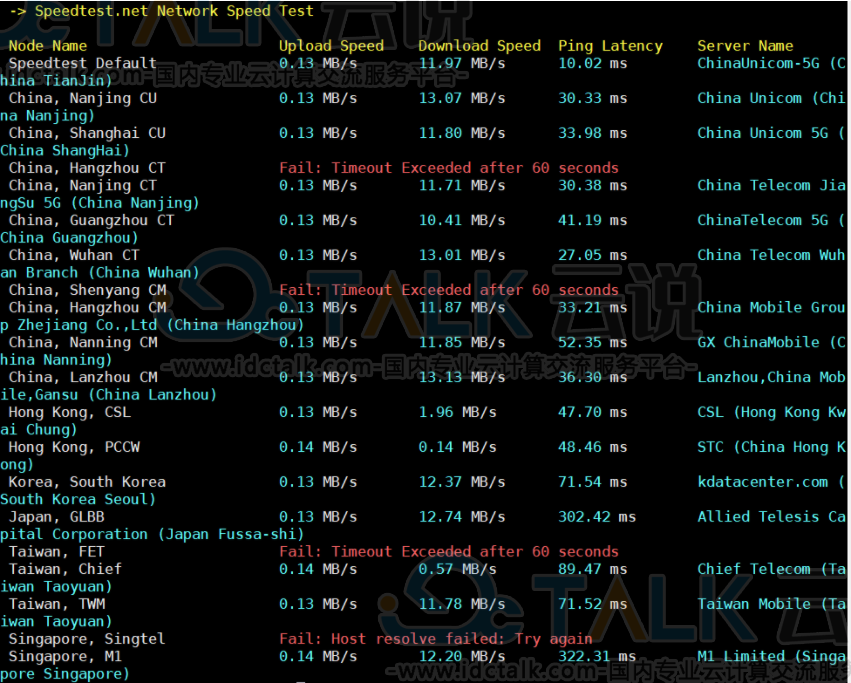Click the 11.71 MB/s download value
Viewport: 851px width, 683px height.
[462, 186]
